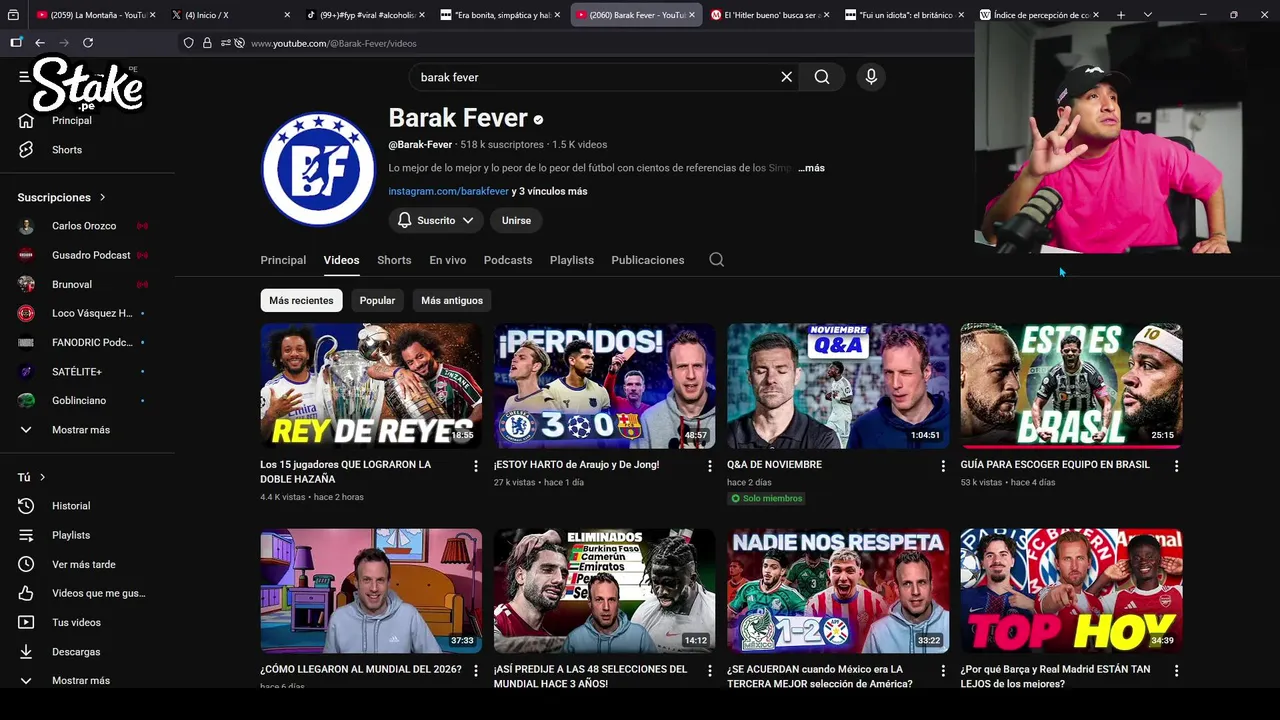This screenshot has height=720, width=1280.
Task: Open PERDIDOS 3-0 video thumbnail
Action: (x=604, y=385)
